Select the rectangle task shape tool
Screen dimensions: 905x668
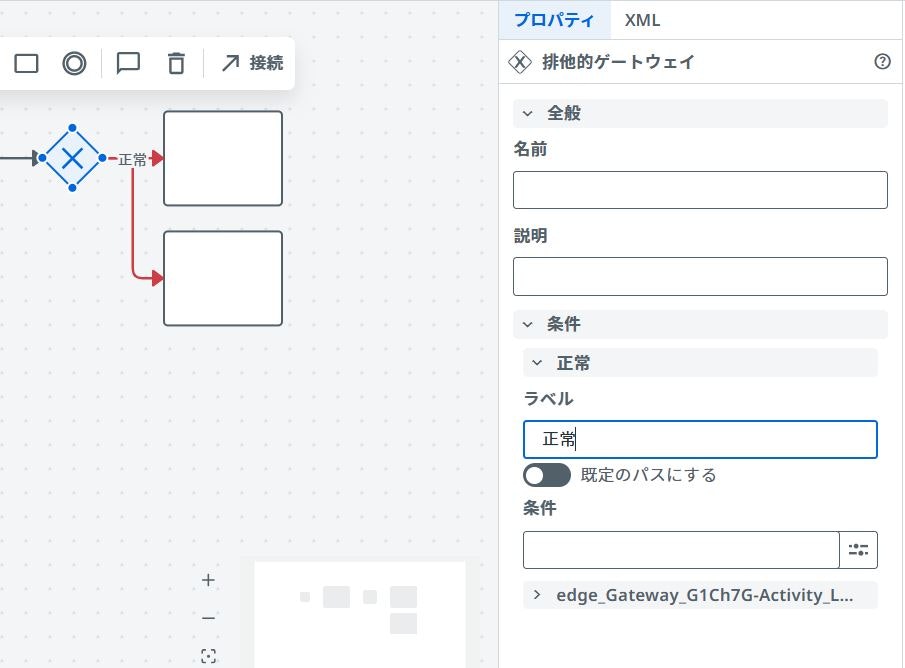coord(26,63)
